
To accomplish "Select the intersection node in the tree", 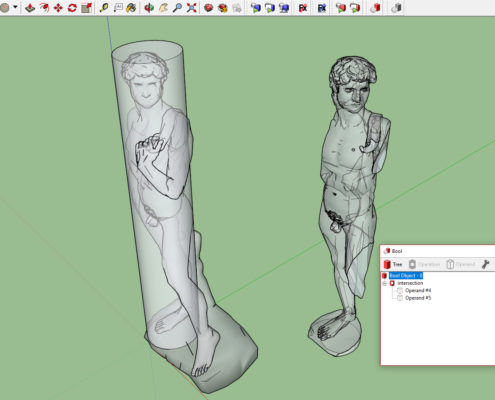I will coord(410,283).
